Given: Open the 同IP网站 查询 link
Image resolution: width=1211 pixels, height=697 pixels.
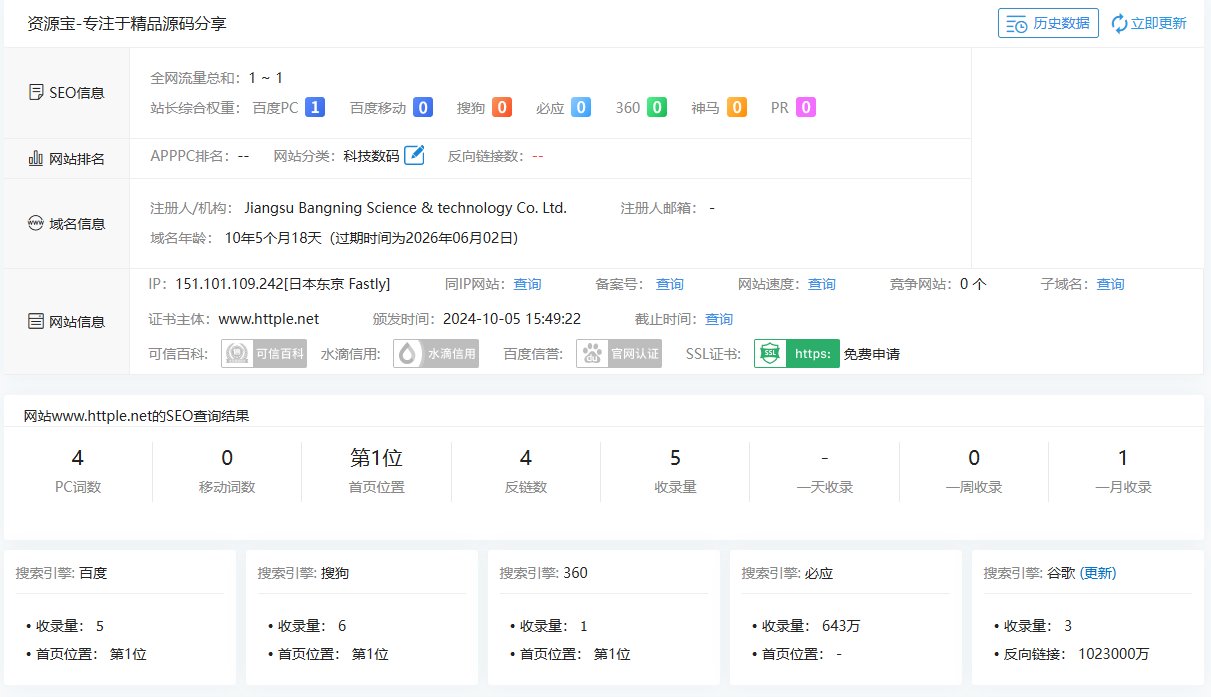Looking at the screenshot, I should coord(527,284).
